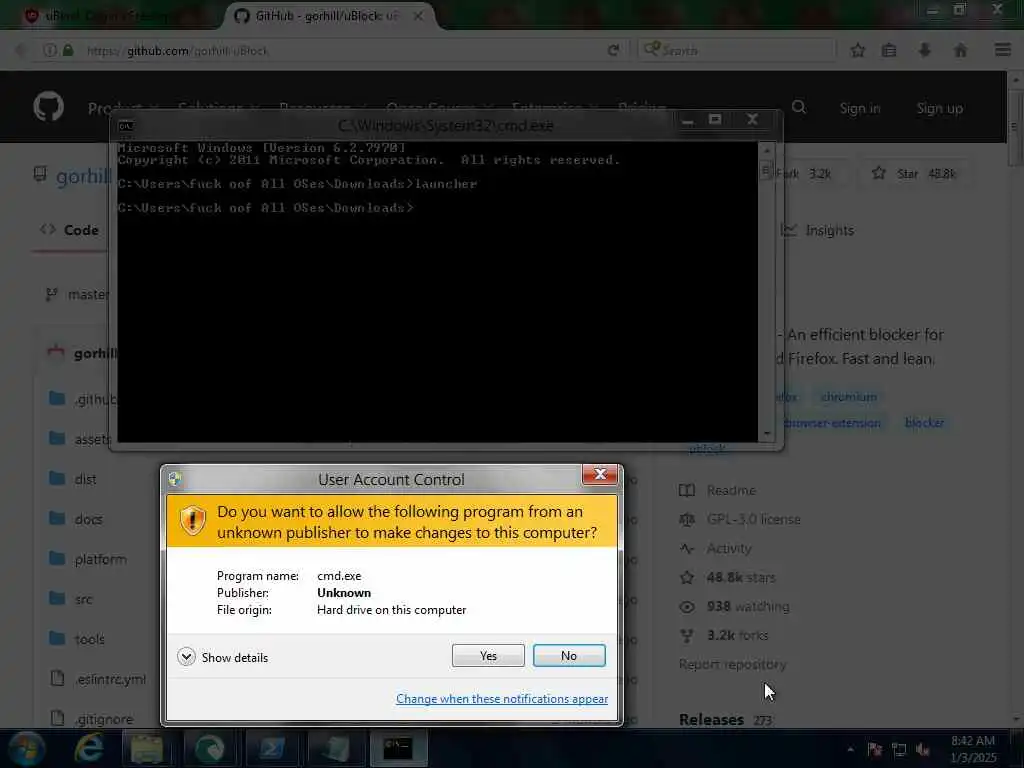Image resolution: width=1024 pixels, height=768 pixels.
Task: Open the Firefox hamburger menu
Action: tap(1003, 50)
